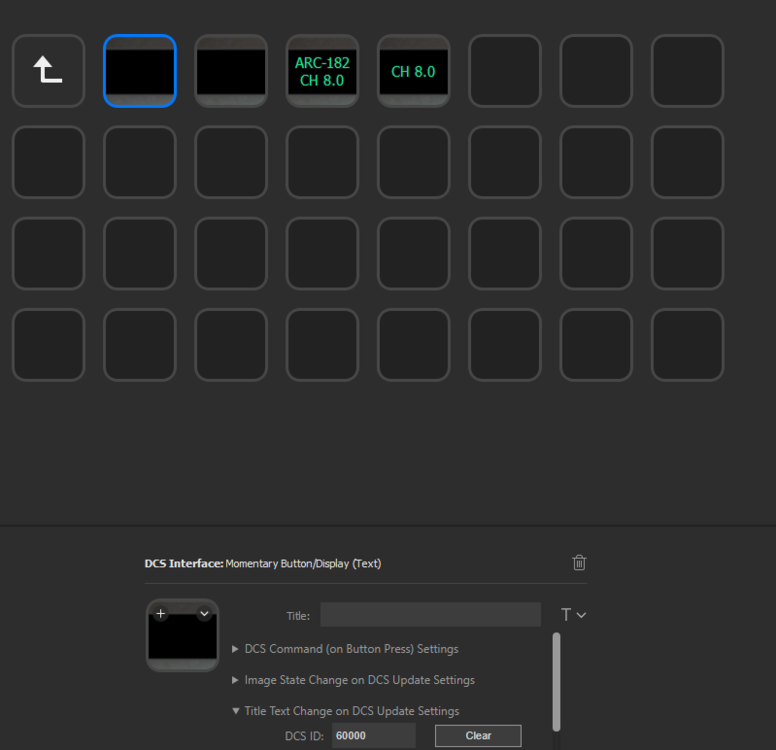
Task: Expand Image State Change on DCS Update Settings
Action: 353,680
